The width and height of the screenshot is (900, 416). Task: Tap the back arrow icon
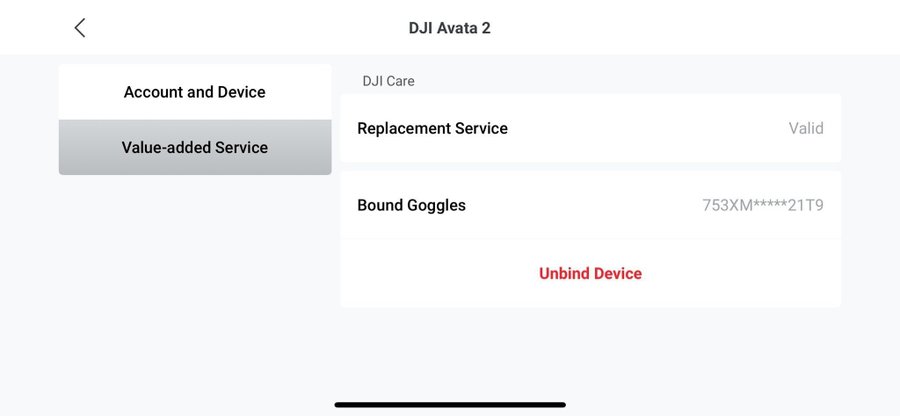(x=80, y=28)
